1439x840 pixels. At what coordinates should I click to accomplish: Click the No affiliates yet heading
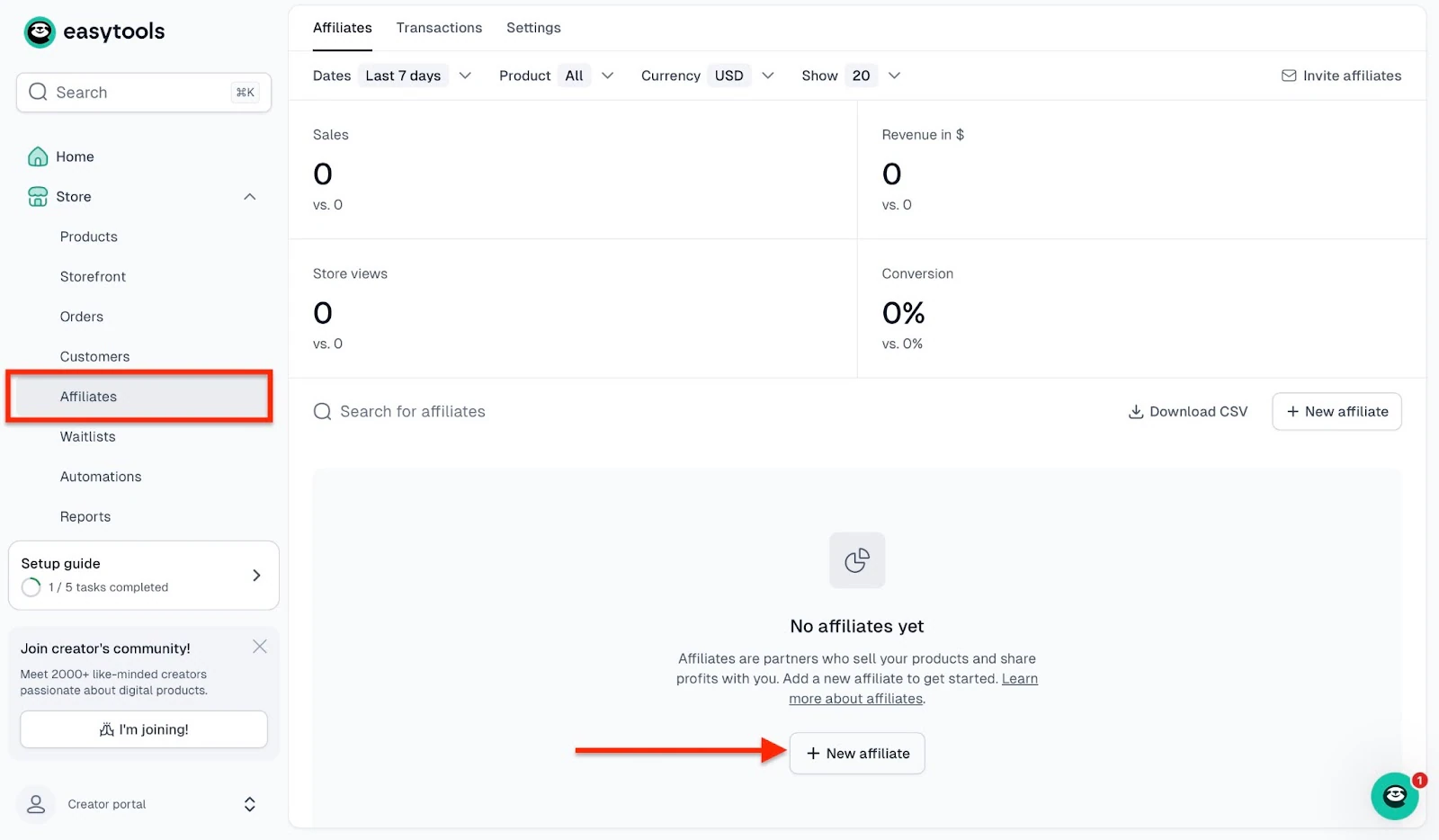coord(857,626)
